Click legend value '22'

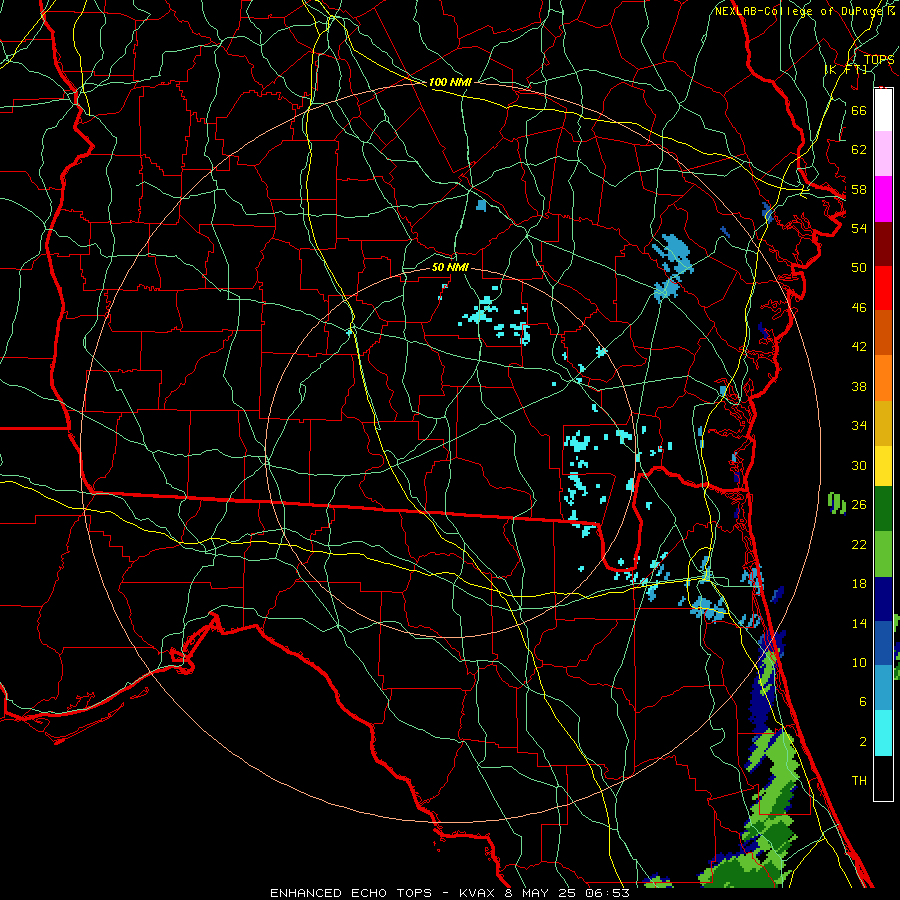tap(859, 544)
